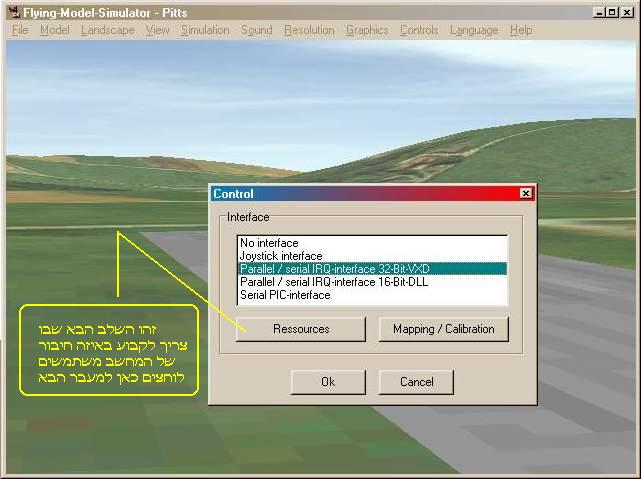This screenshot has width=641, height=479.
Task: Select 'Serial PIC-interface' option
Action: coord(372,295)
